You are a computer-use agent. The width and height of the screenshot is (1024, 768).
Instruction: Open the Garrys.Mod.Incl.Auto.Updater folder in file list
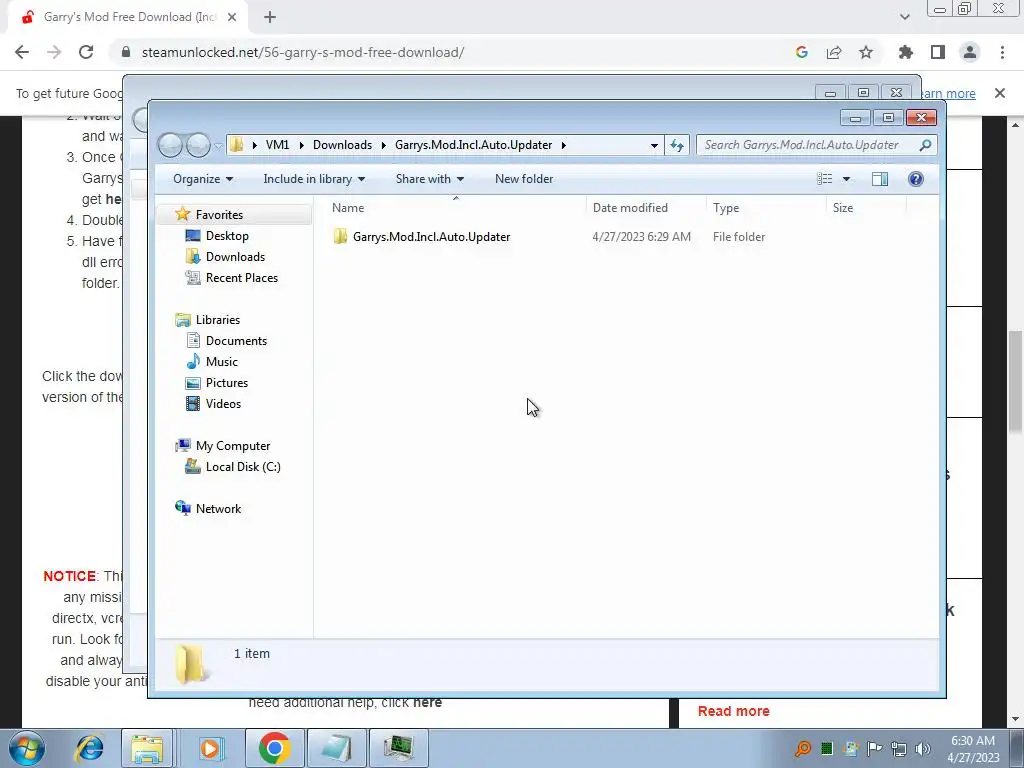coord(431,237)
